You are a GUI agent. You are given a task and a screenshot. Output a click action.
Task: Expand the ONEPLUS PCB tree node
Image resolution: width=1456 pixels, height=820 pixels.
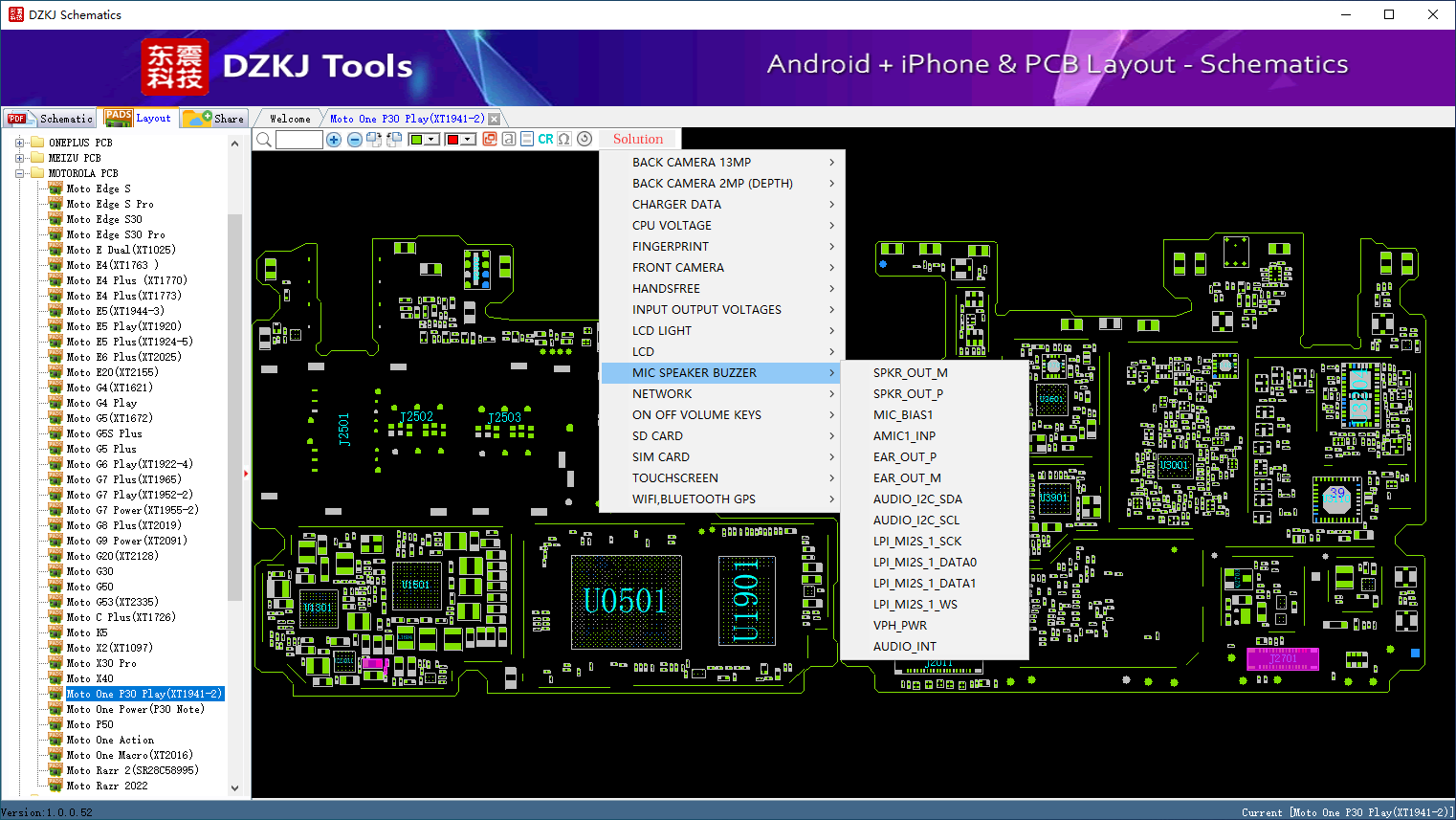click(19, 143)
